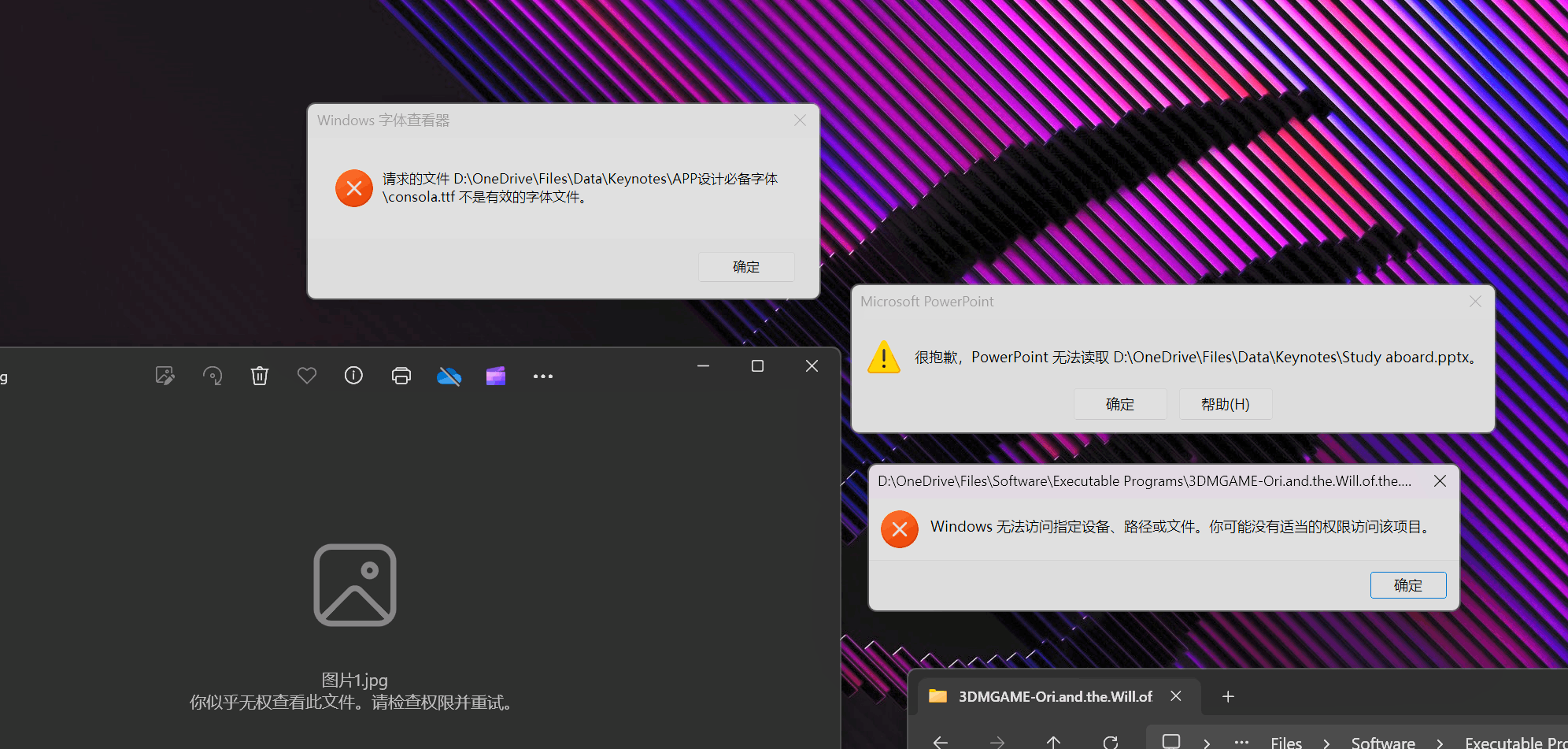Click 帮助(H) in PowerPoint dialog

[1226, 404]
